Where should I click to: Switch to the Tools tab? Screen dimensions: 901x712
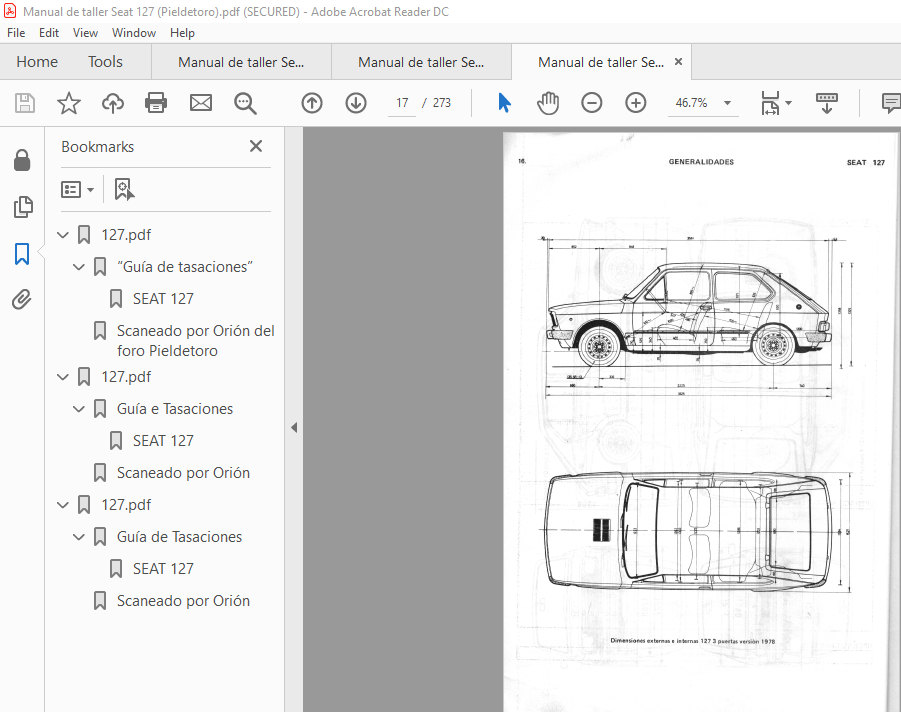pos(105,62)
